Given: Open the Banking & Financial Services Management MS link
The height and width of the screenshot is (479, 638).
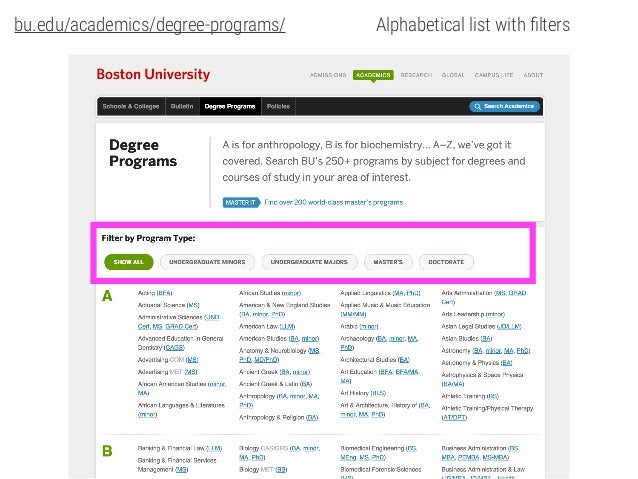Looking at the screenshot, I should [181, 470].
